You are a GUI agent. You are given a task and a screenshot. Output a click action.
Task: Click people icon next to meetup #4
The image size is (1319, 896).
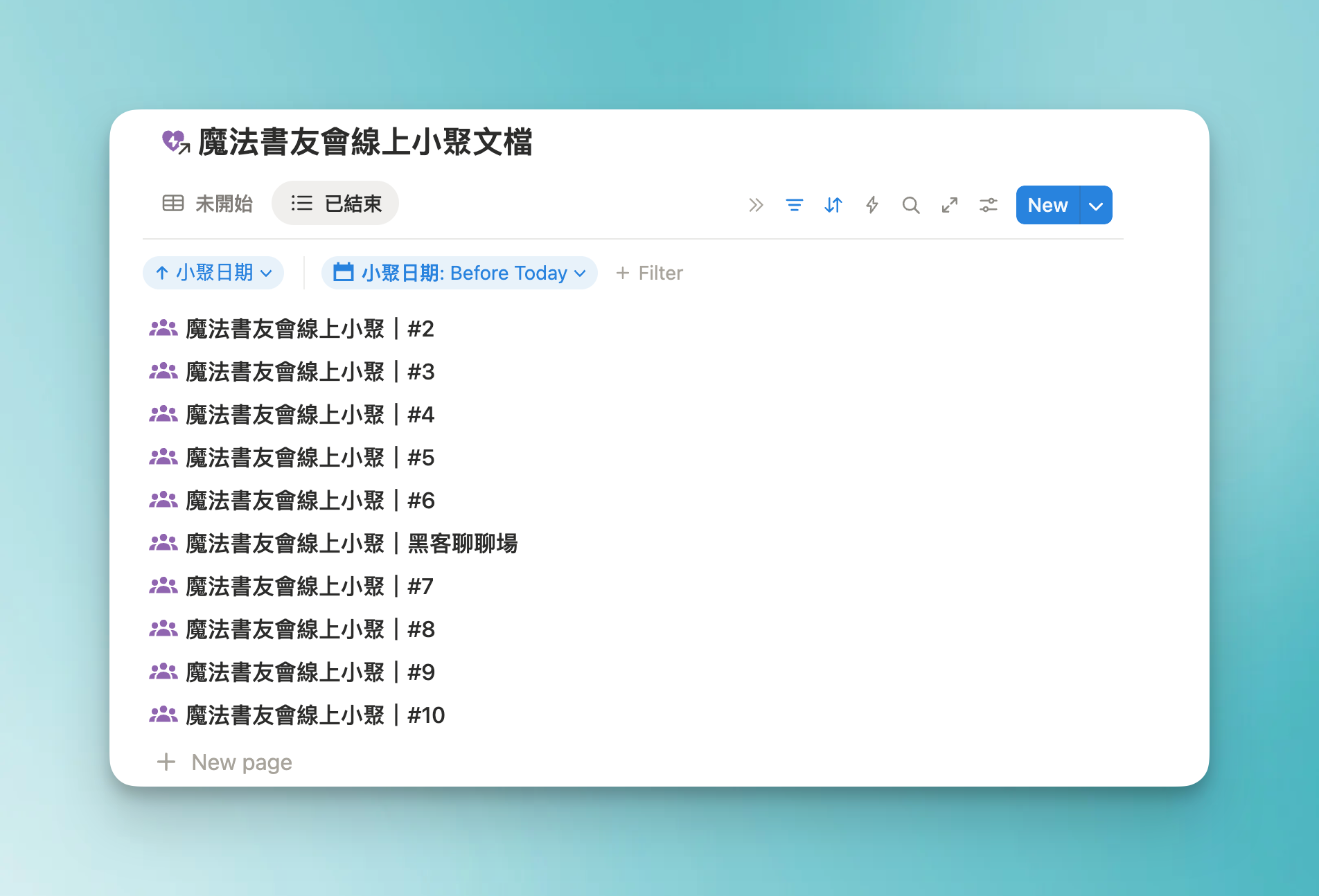[x=163, y=414]
